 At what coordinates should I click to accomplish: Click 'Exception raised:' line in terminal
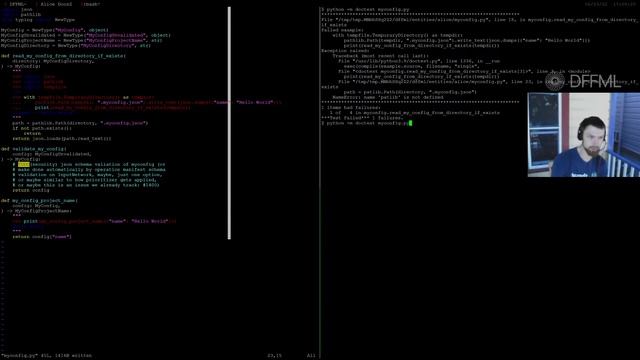tap(345, 51)
